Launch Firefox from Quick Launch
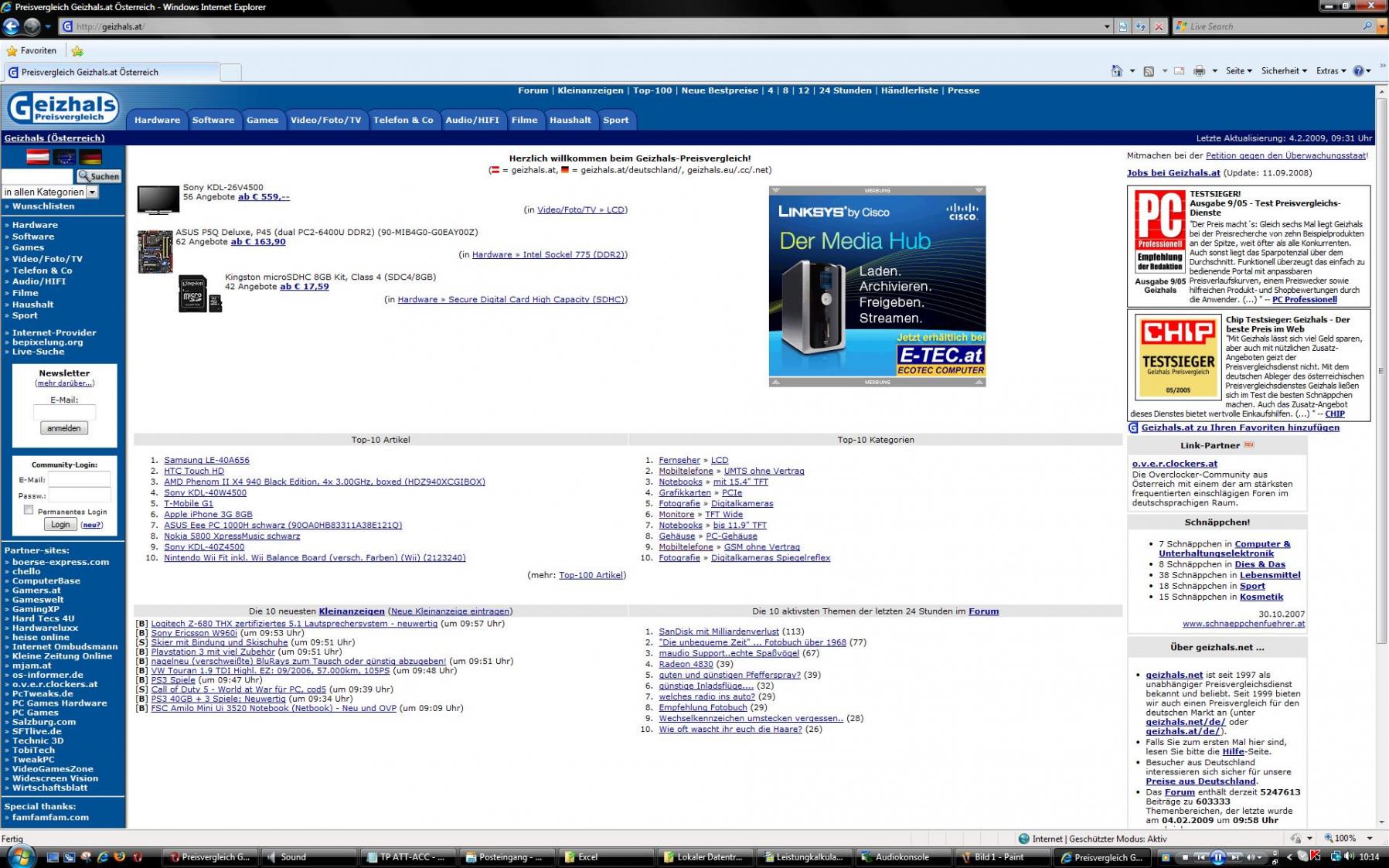Screen dimensions: 1389x868 point(120,857)
